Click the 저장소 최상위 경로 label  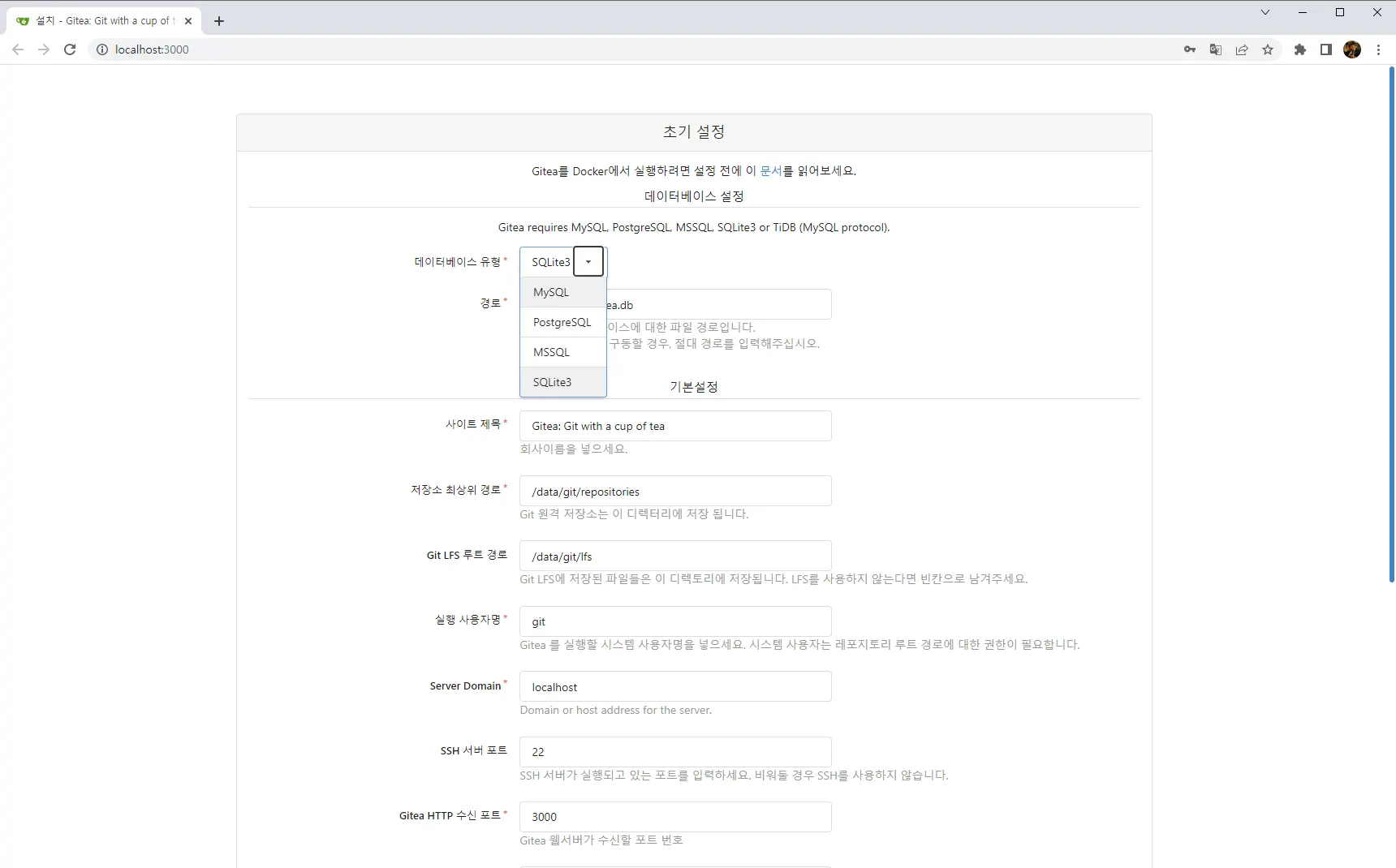coord(455,490)
